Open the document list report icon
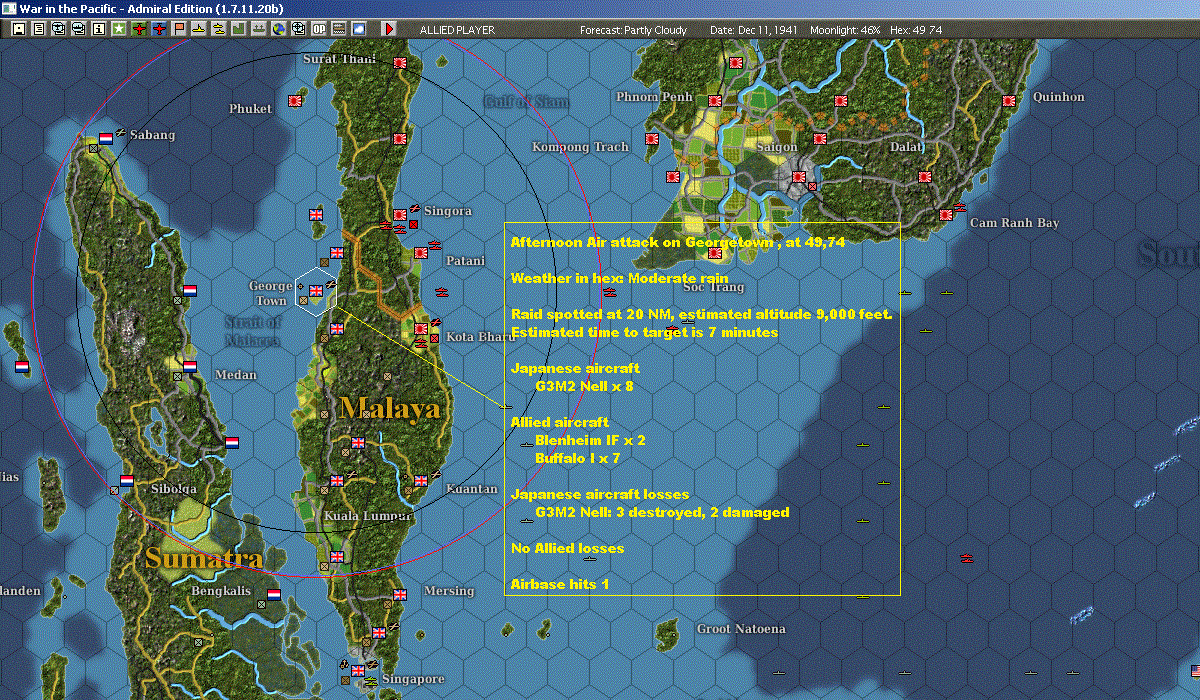Viewport: 1200px width, 700px height. coord(38,29)
